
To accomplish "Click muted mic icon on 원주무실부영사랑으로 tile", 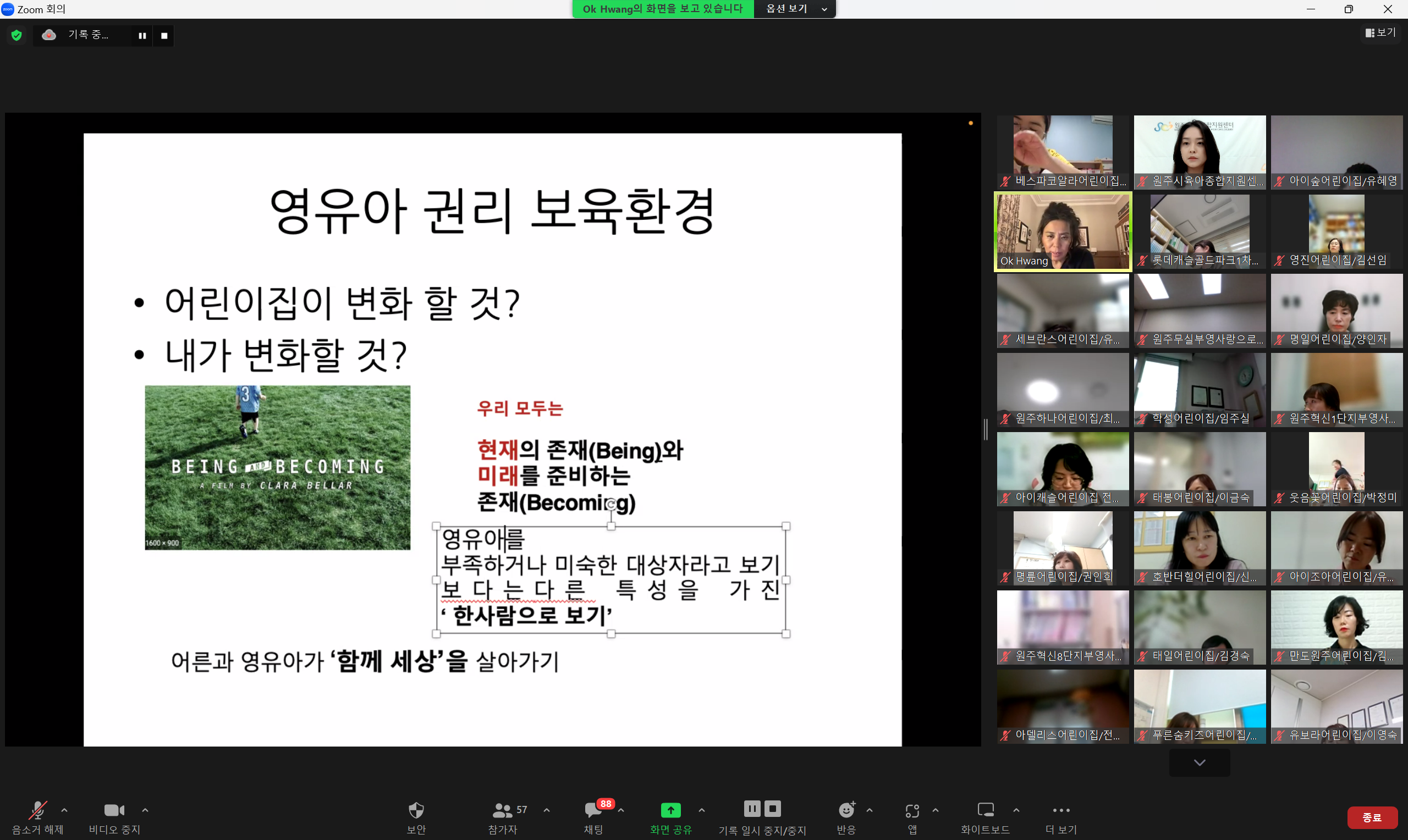I will coord(1142,340).
